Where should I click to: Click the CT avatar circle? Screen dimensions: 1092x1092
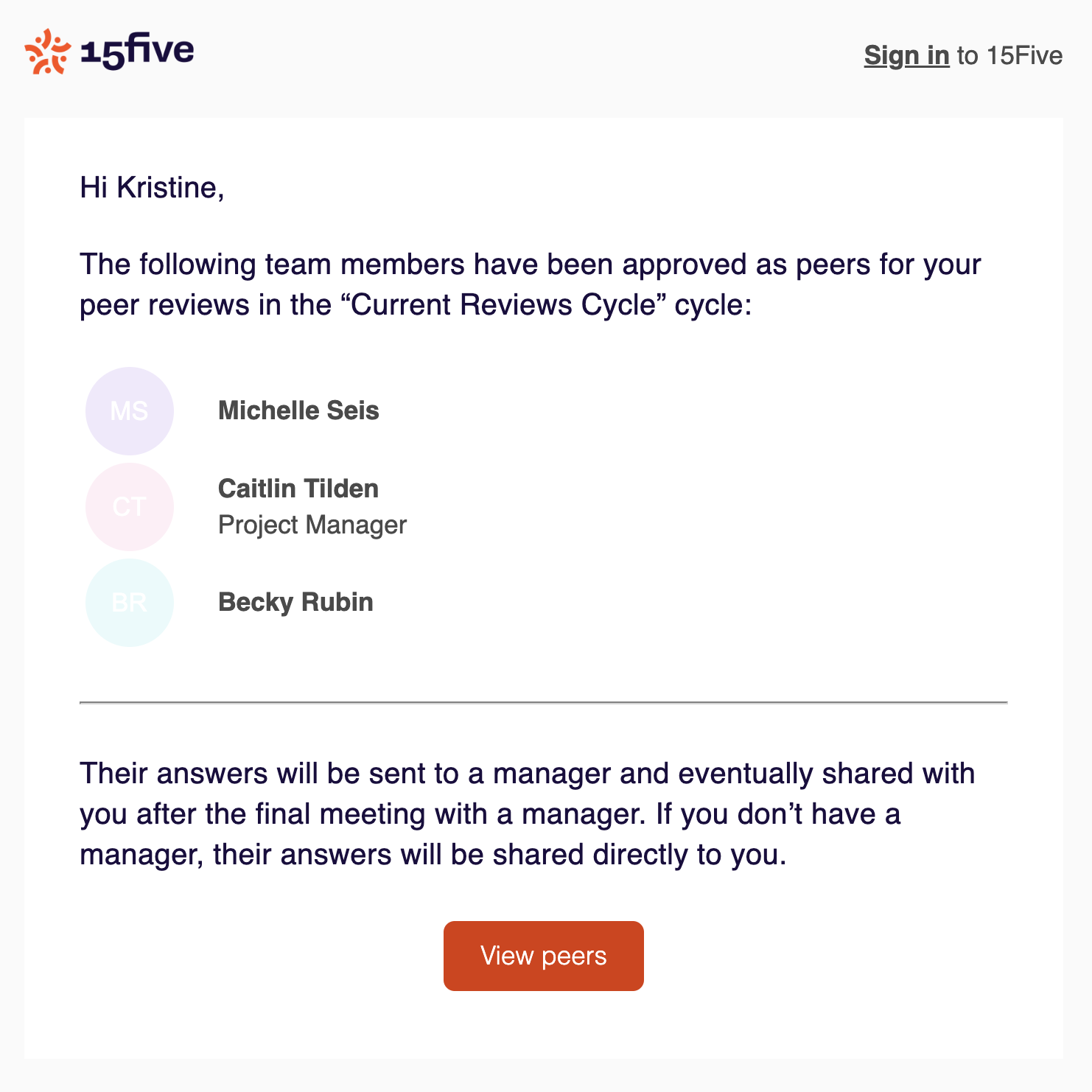coord(130,507)
